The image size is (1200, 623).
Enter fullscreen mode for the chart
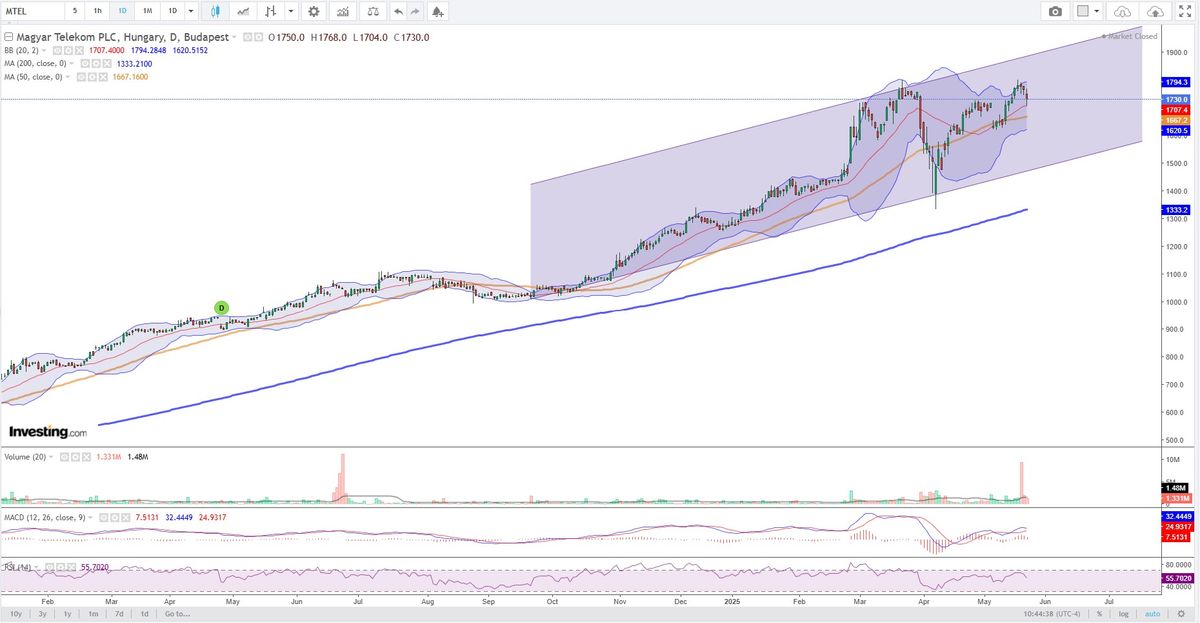(x=1185, y=11)
